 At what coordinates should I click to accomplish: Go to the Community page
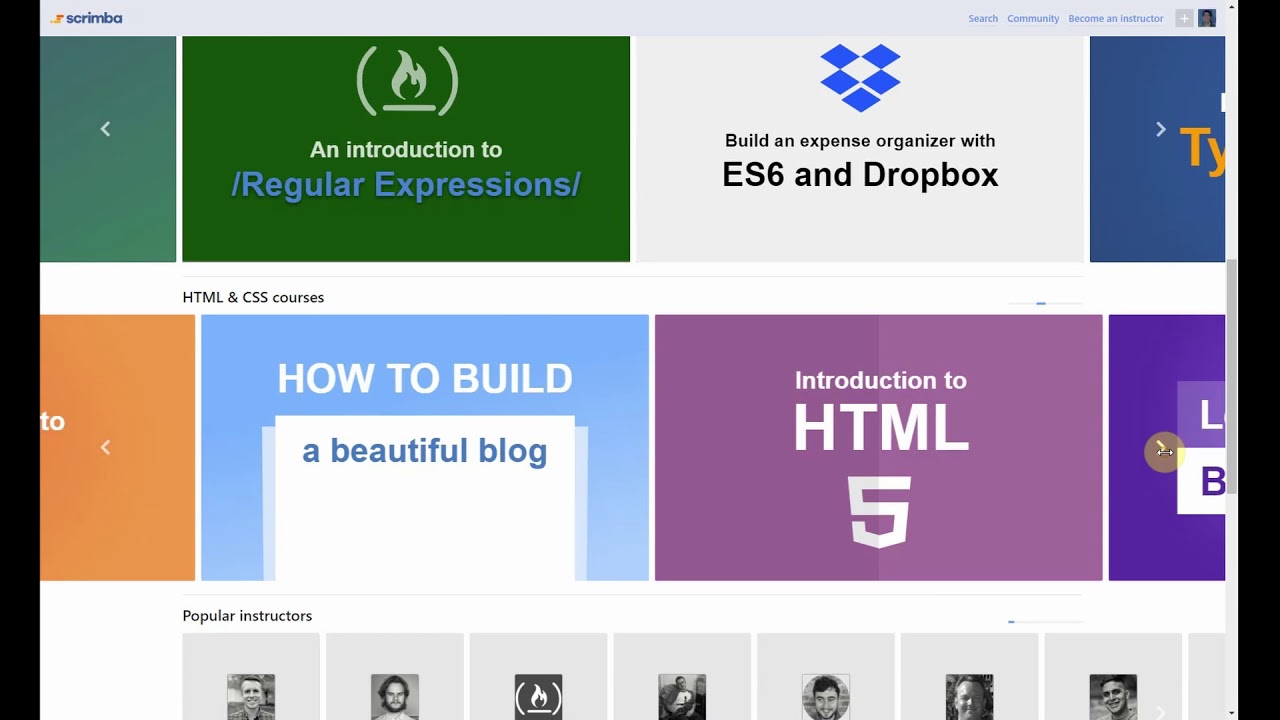1033,18
